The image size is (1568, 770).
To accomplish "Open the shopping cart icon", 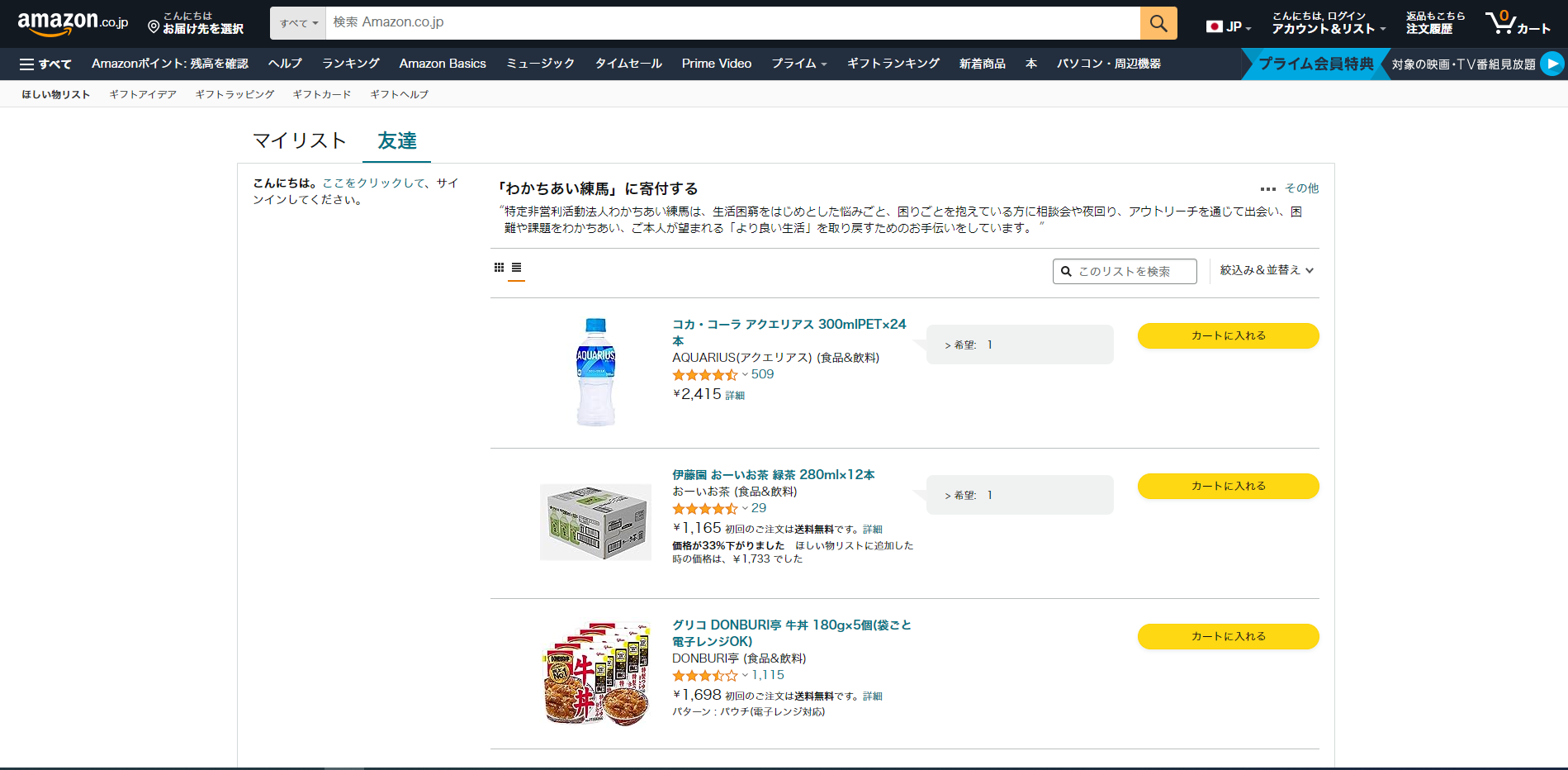I will tap(1500, 23).
